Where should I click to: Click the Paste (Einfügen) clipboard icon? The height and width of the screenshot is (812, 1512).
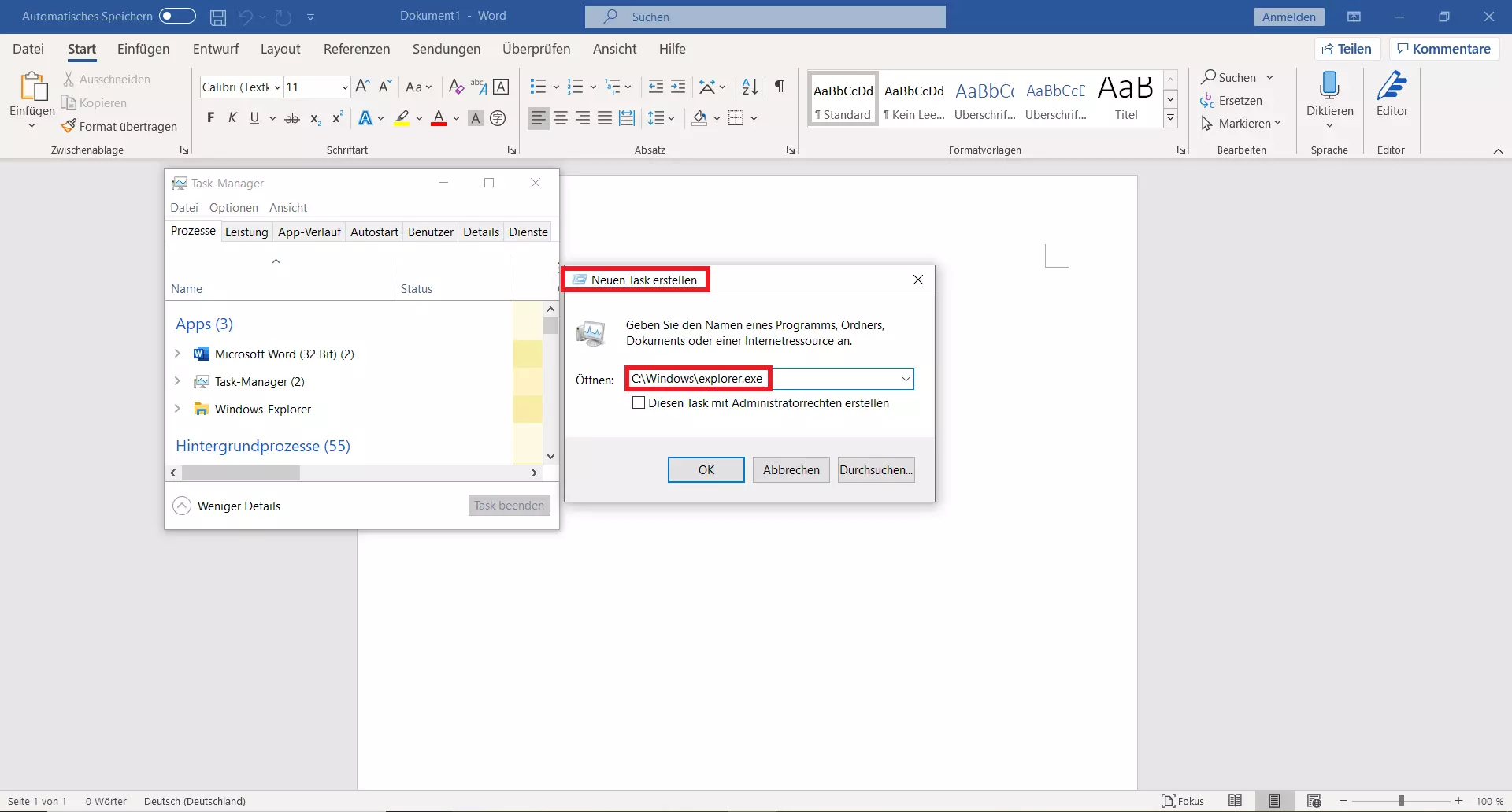click(x=32, y=86)
